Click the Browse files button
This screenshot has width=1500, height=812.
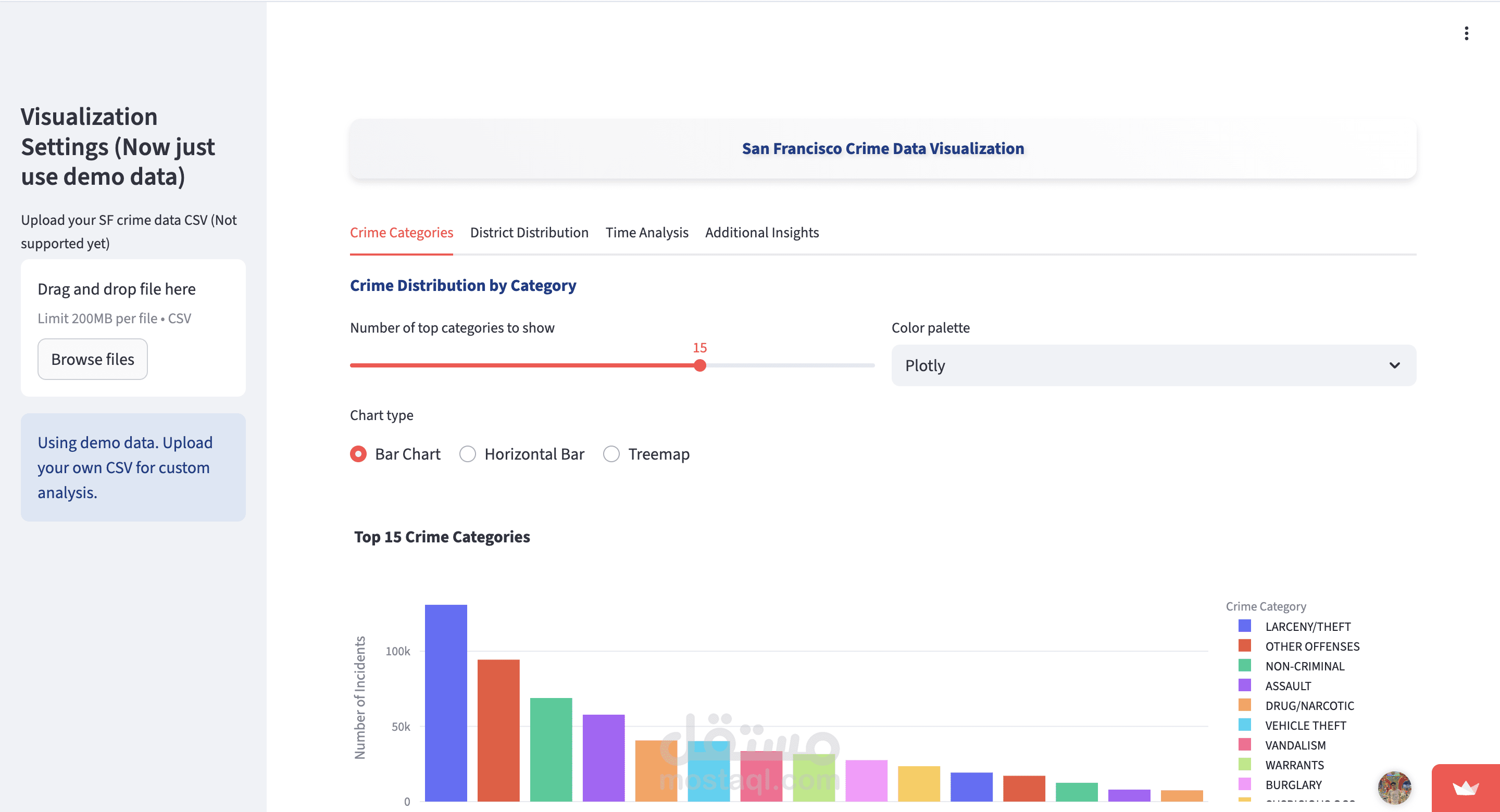[92, 359]
